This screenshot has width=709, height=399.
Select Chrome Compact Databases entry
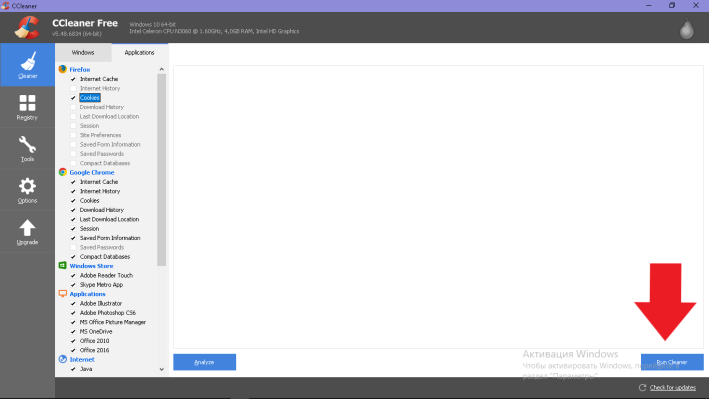(x=105, y=256)
